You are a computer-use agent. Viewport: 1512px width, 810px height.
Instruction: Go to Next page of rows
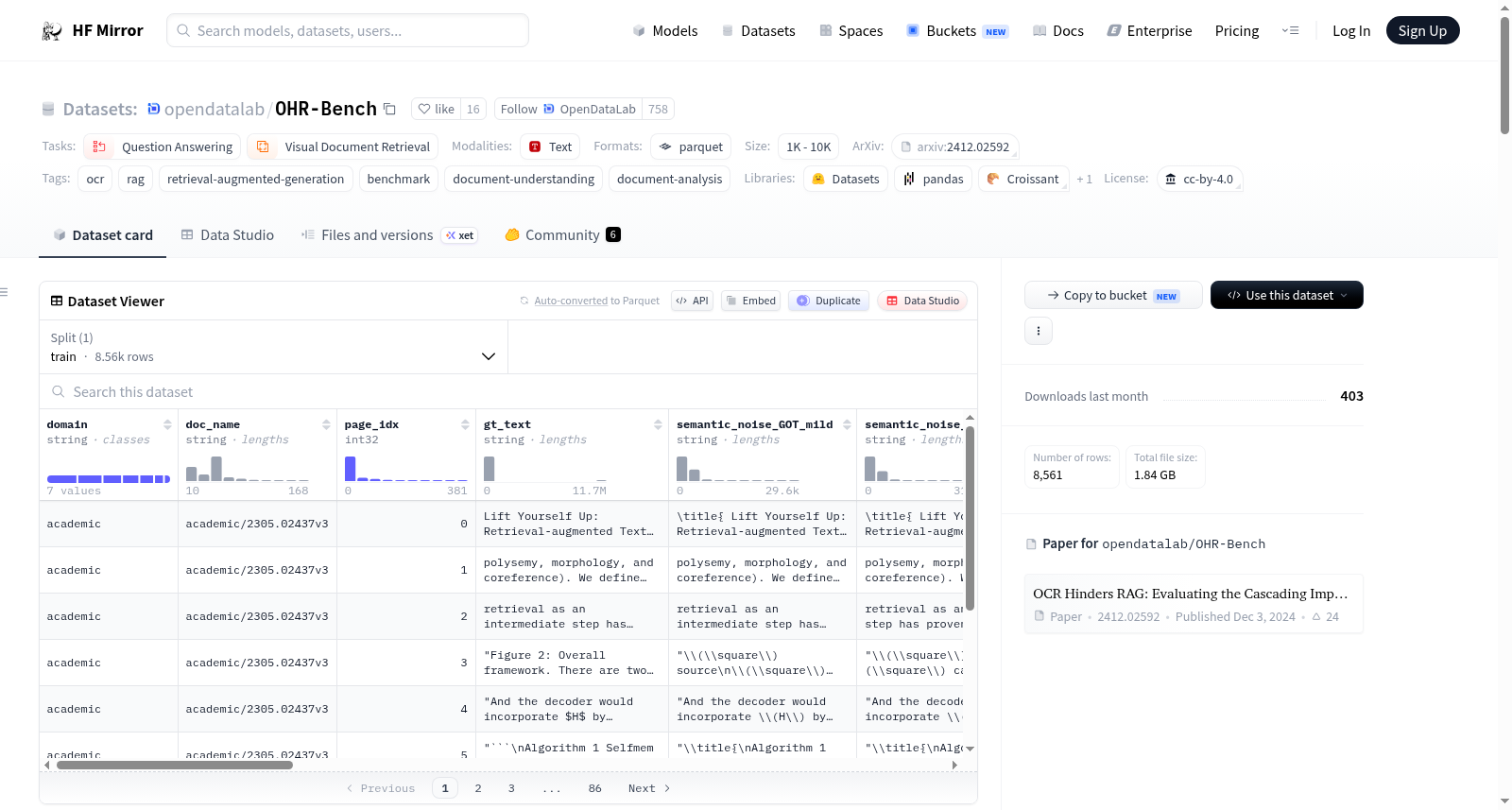tap(649, 788)
